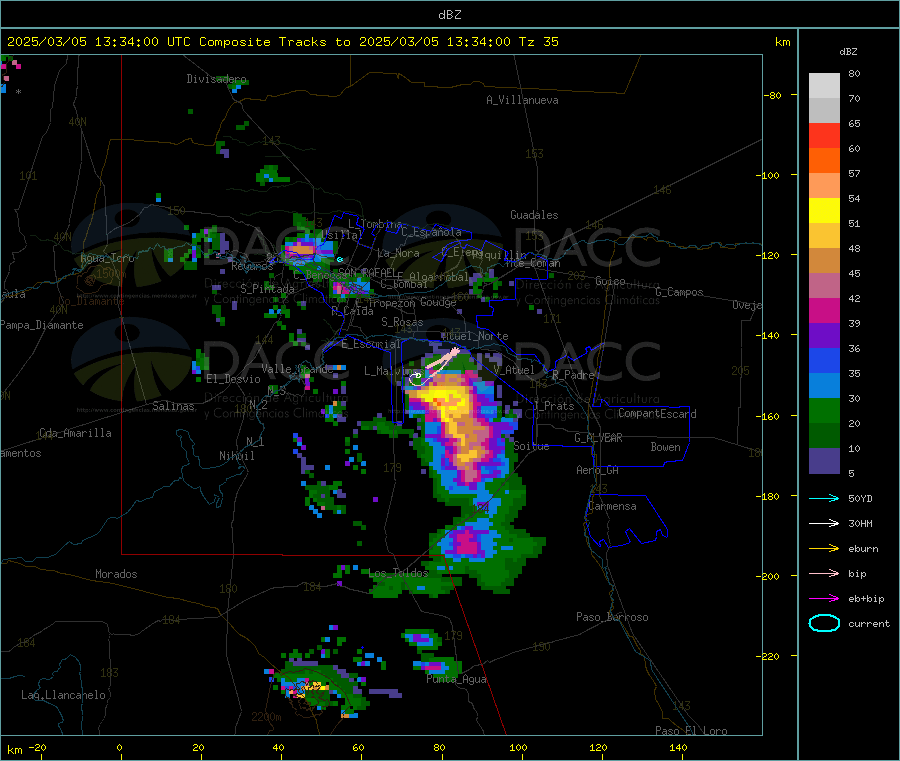The image size is (900, 761).
Task: Click the yellow eburn arrow legend icon
Action: coord(824,548)
